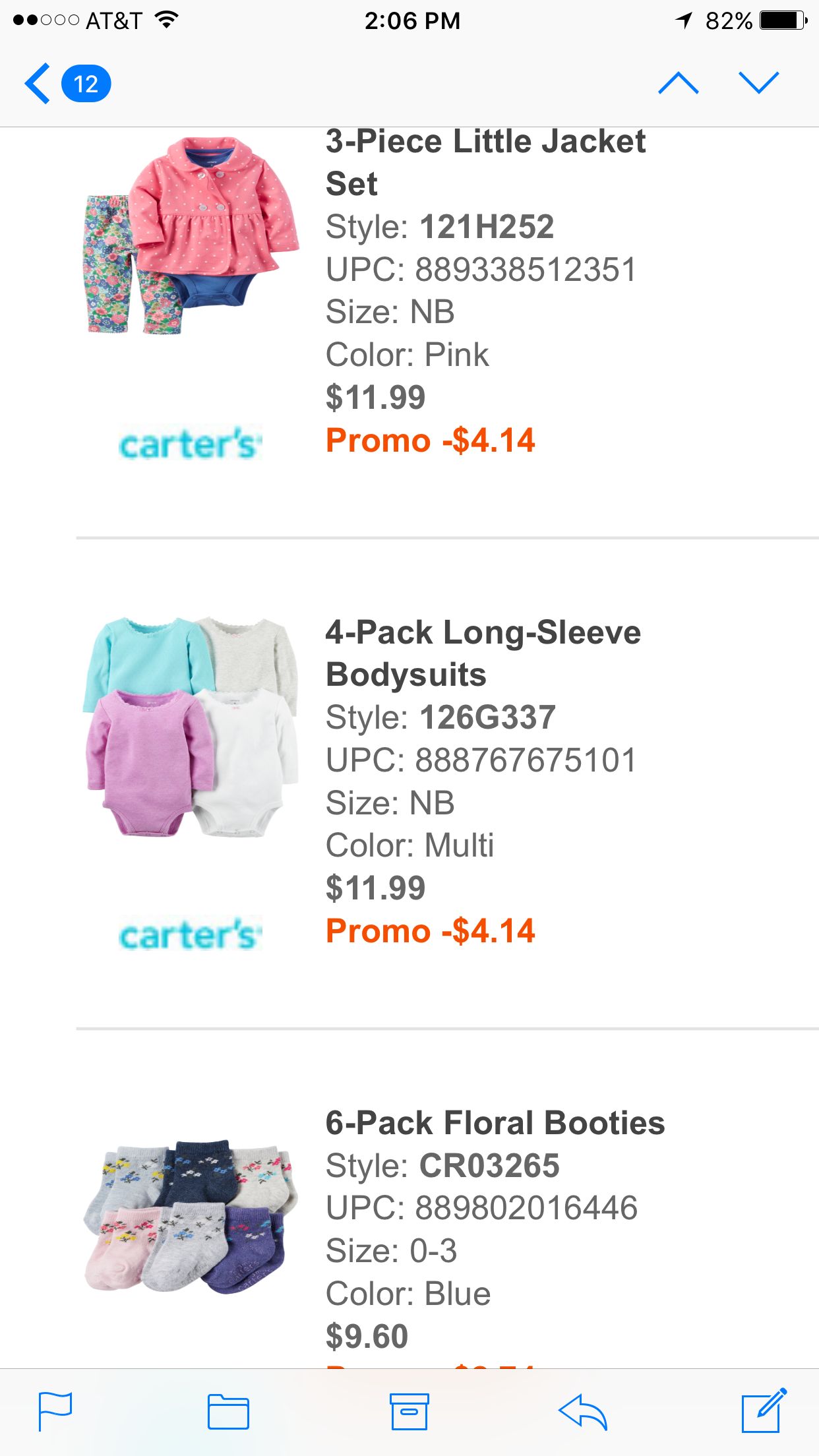Tap the 4-Pack Long-Sleeve Bodysuits title
819x1456 pixels.
pyautogui.click(x=483, y=653)
